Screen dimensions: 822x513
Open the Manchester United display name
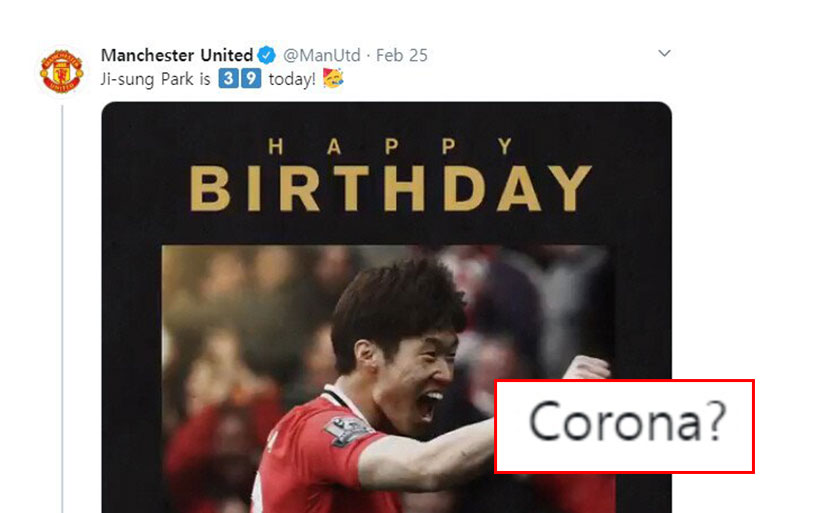tap(177, 55)
